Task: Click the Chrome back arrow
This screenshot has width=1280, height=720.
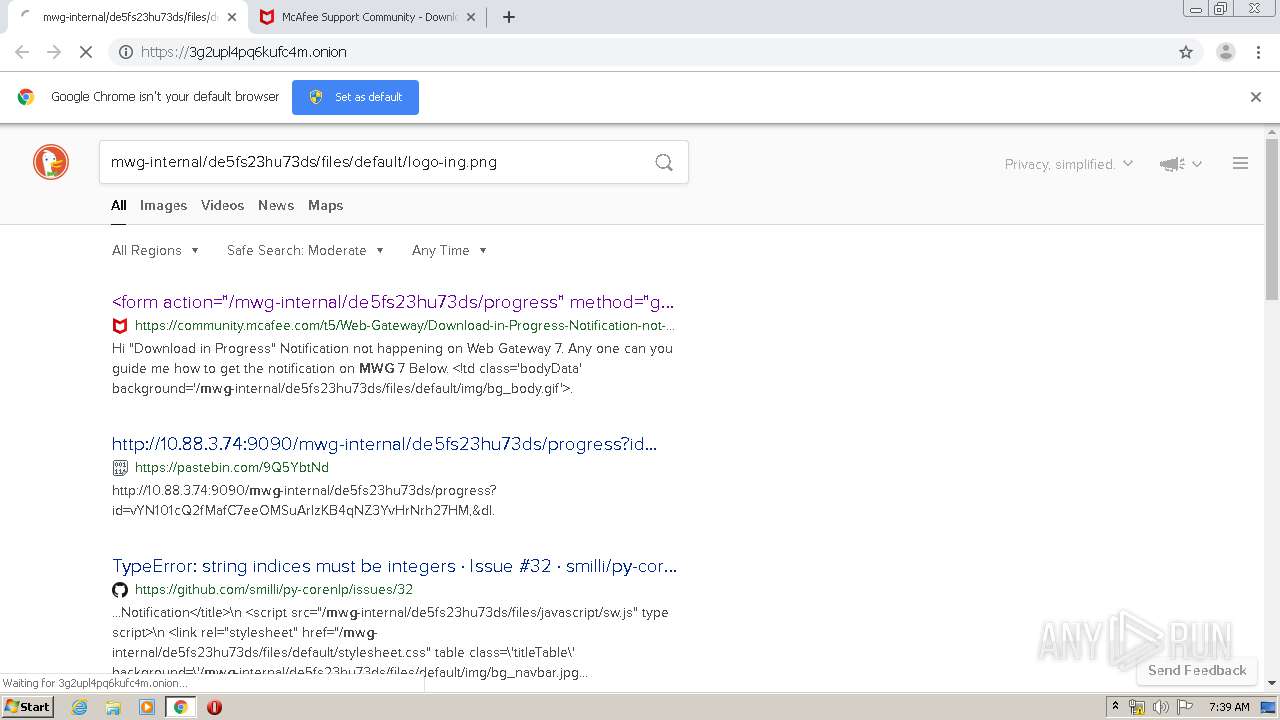Action: coord(22,52)
